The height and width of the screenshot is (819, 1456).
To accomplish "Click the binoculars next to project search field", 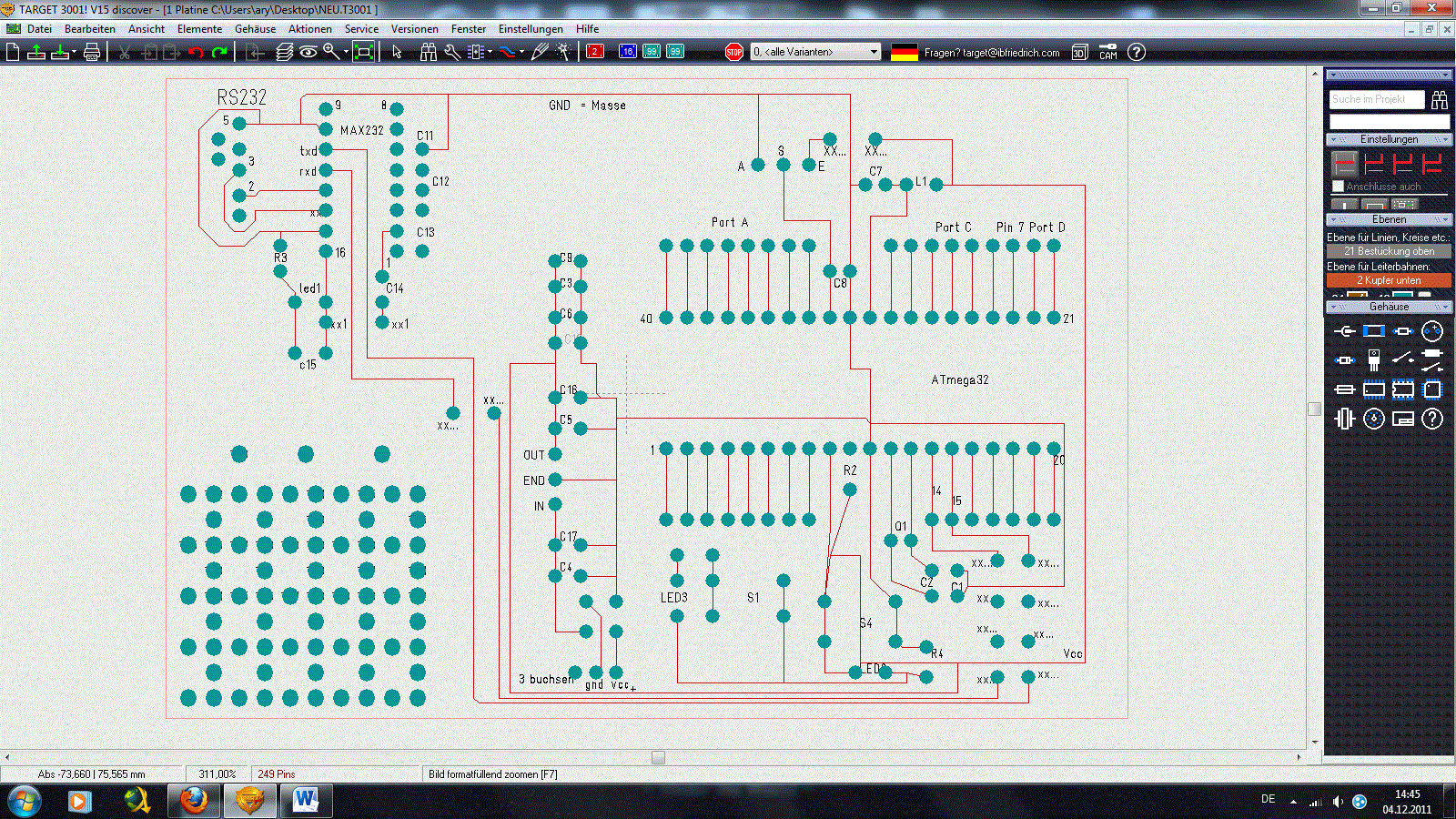I will [1439, 99].
